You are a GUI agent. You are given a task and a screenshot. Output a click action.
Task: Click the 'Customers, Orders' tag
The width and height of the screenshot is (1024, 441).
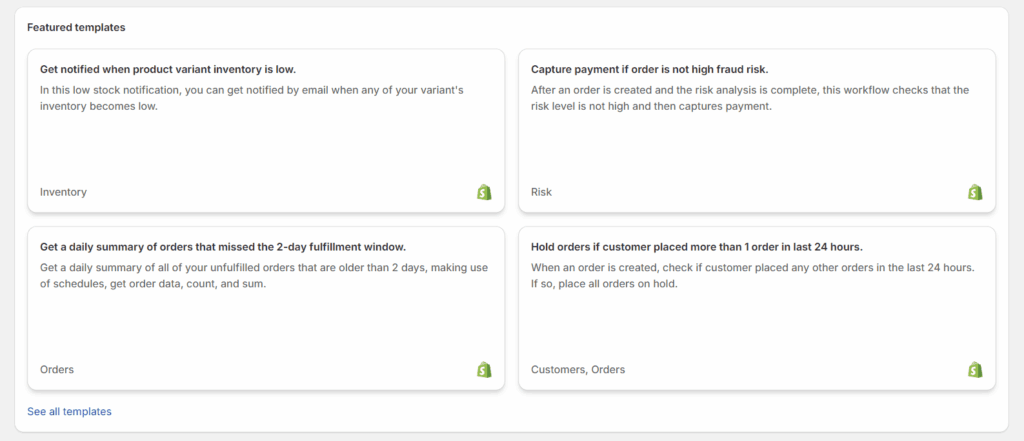point(578,370)
